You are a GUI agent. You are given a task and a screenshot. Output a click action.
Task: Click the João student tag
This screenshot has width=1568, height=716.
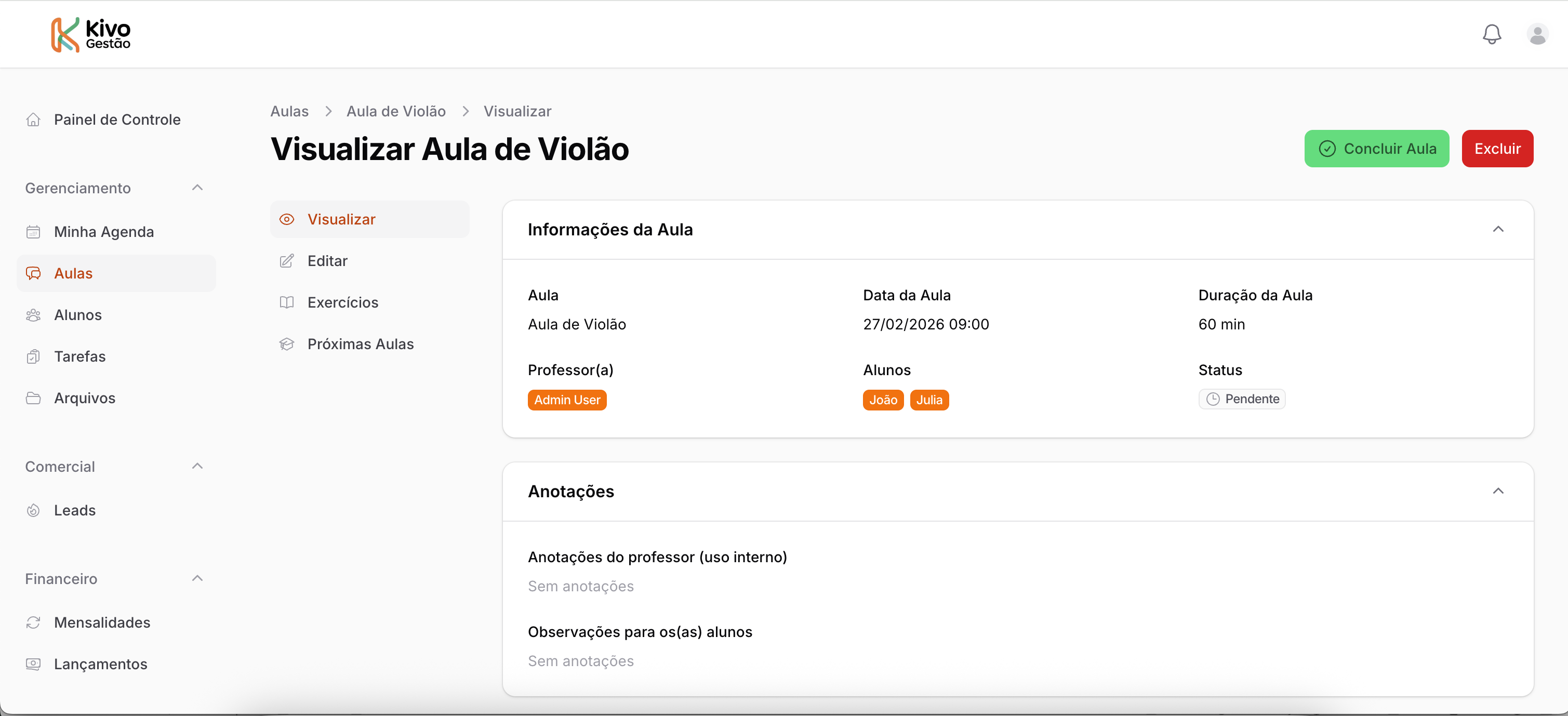(883, 400)
